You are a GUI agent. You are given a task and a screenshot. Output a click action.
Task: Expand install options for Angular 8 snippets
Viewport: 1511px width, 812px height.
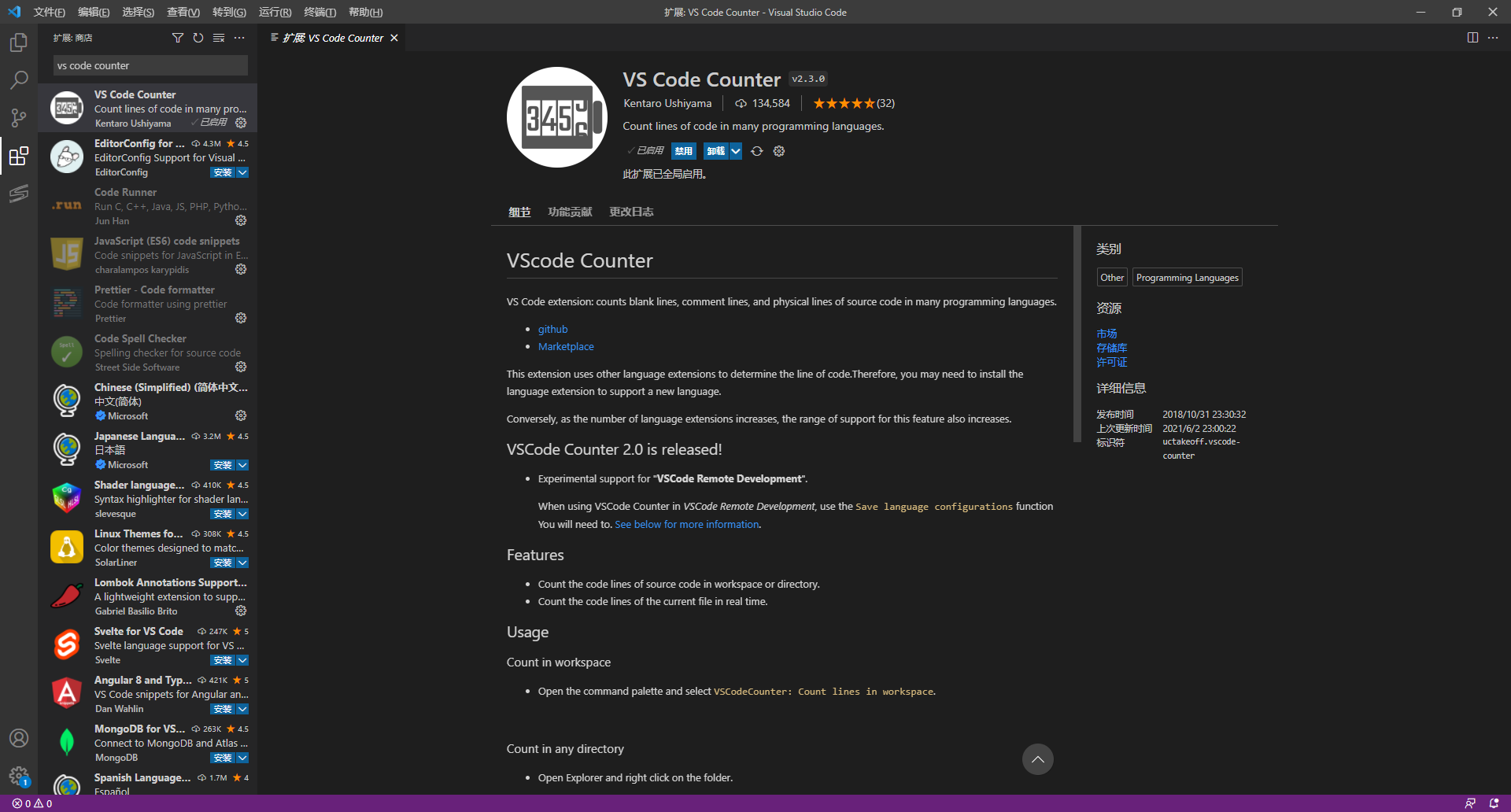click(242, 709)
